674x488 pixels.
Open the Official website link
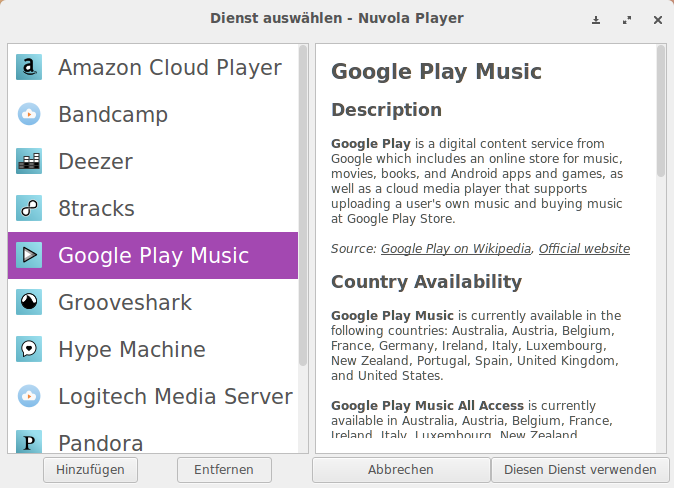click(584, 249)
